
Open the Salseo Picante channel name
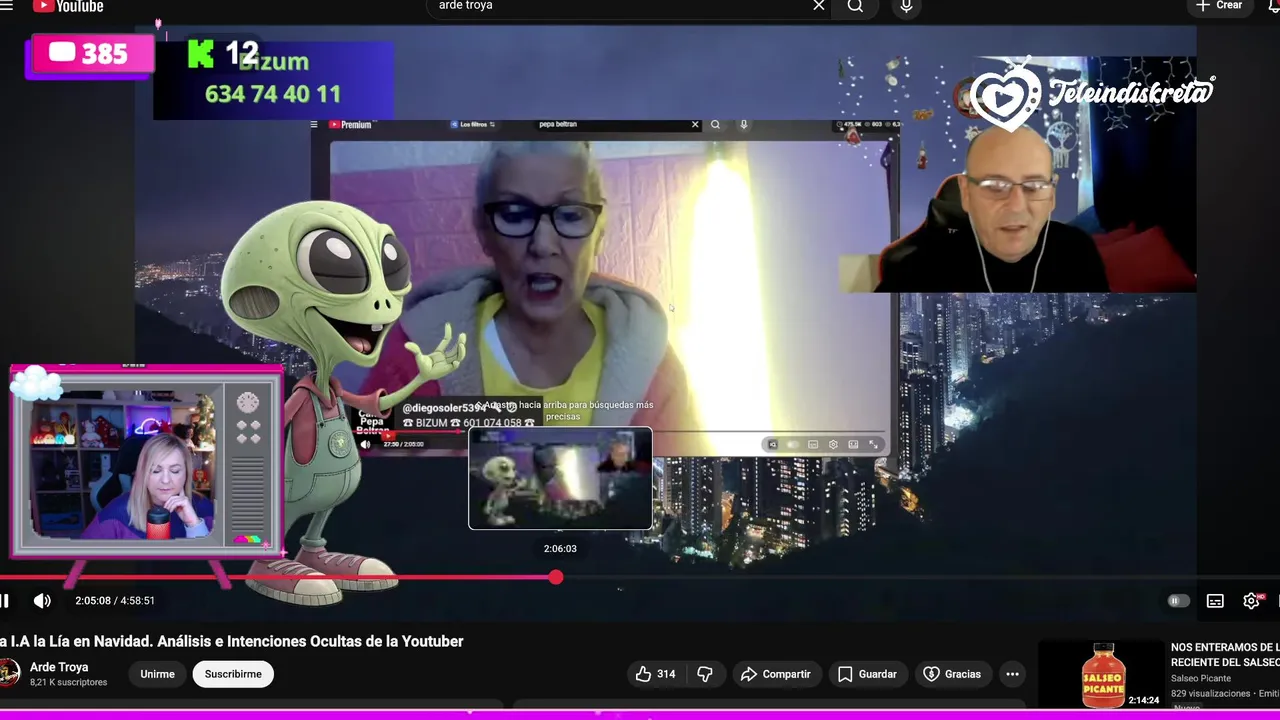coord(1201,679)
